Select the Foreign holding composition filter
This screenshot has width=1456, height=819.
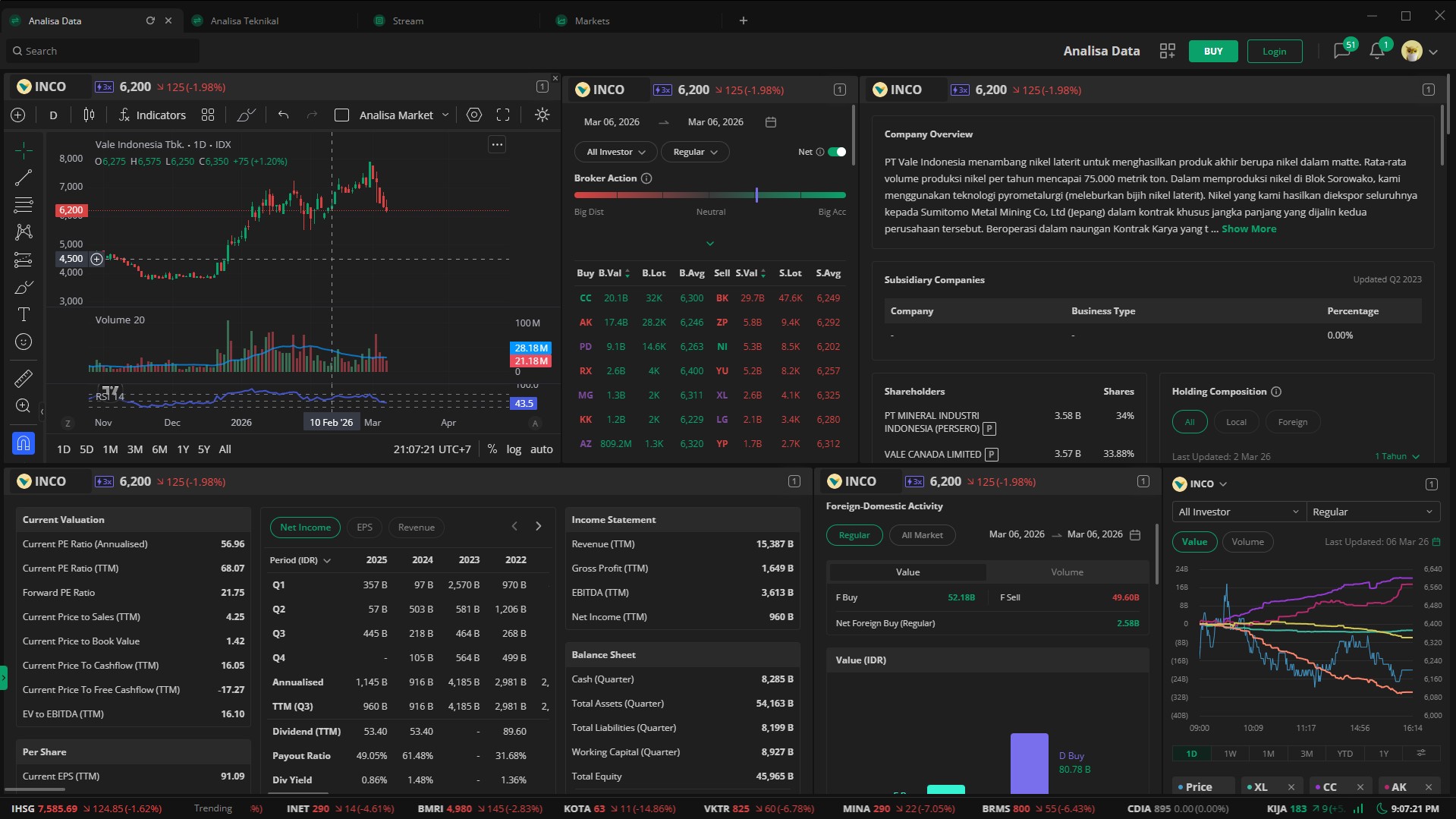[1292, 422]
